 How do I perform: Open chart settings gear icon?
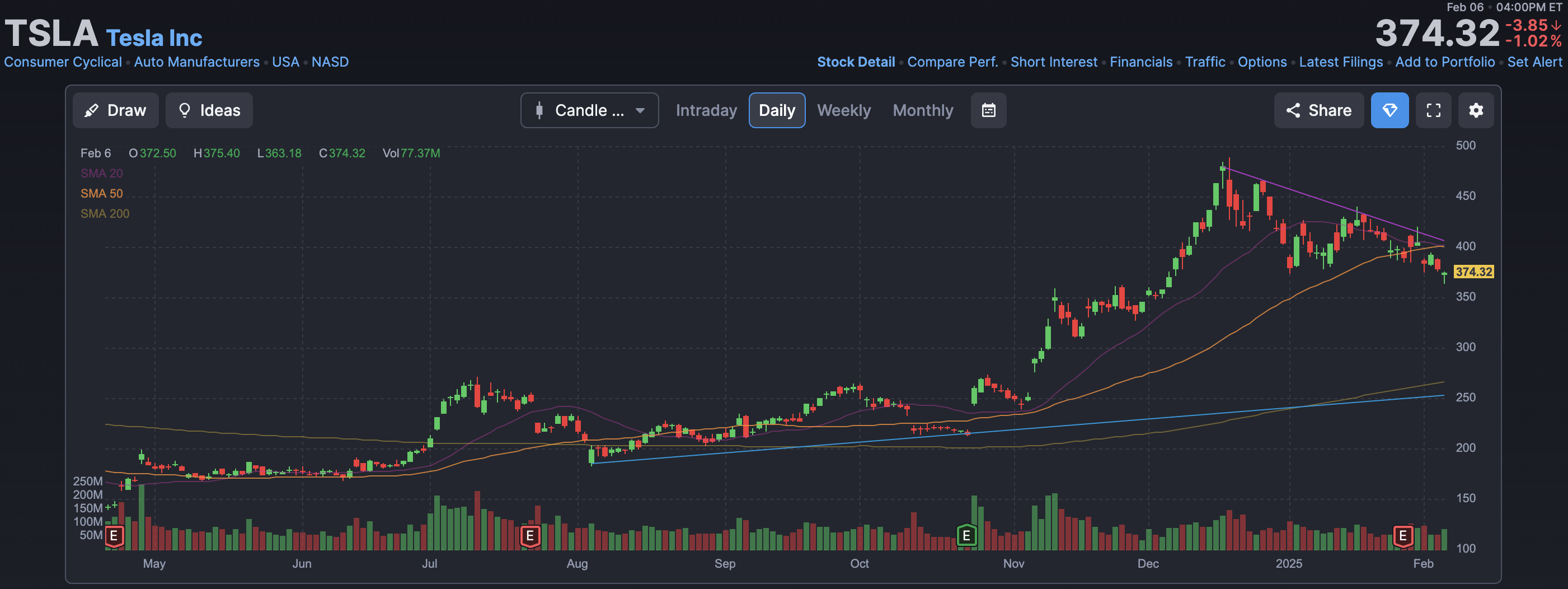[1476, 110]
